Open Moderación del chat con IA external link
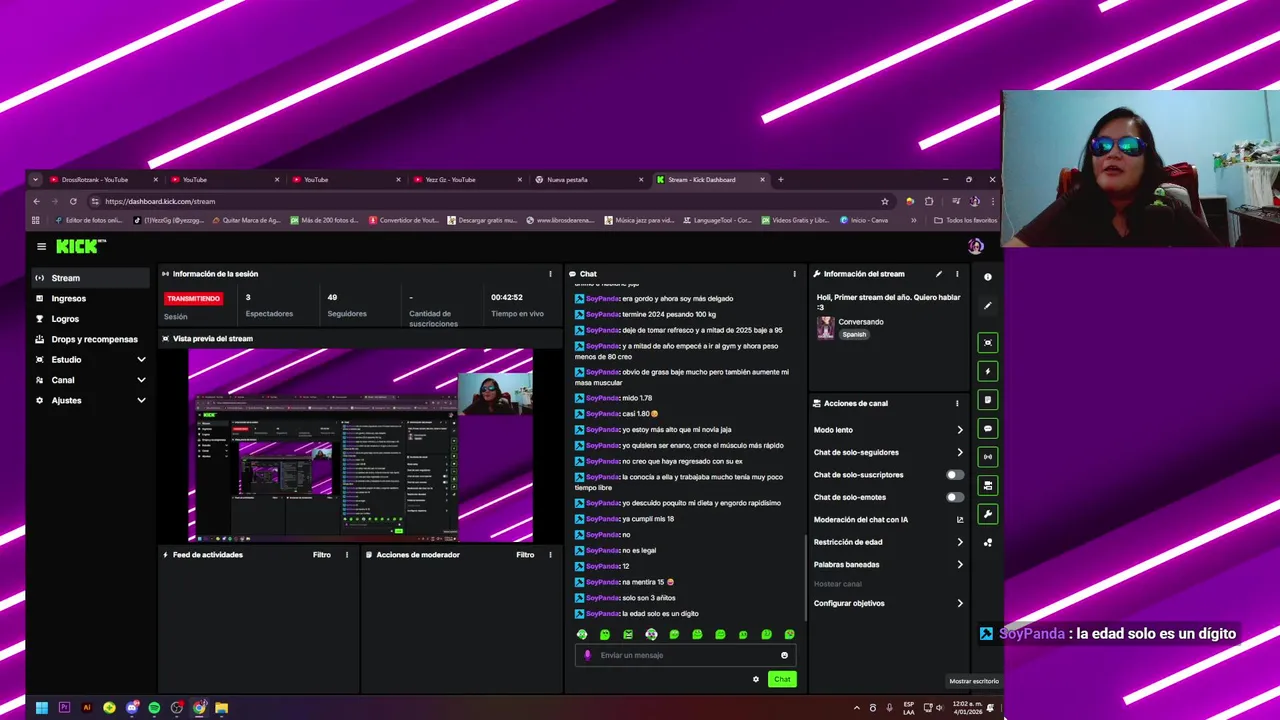The height and width of the screenshot is (720, 1280). [960, 520]
